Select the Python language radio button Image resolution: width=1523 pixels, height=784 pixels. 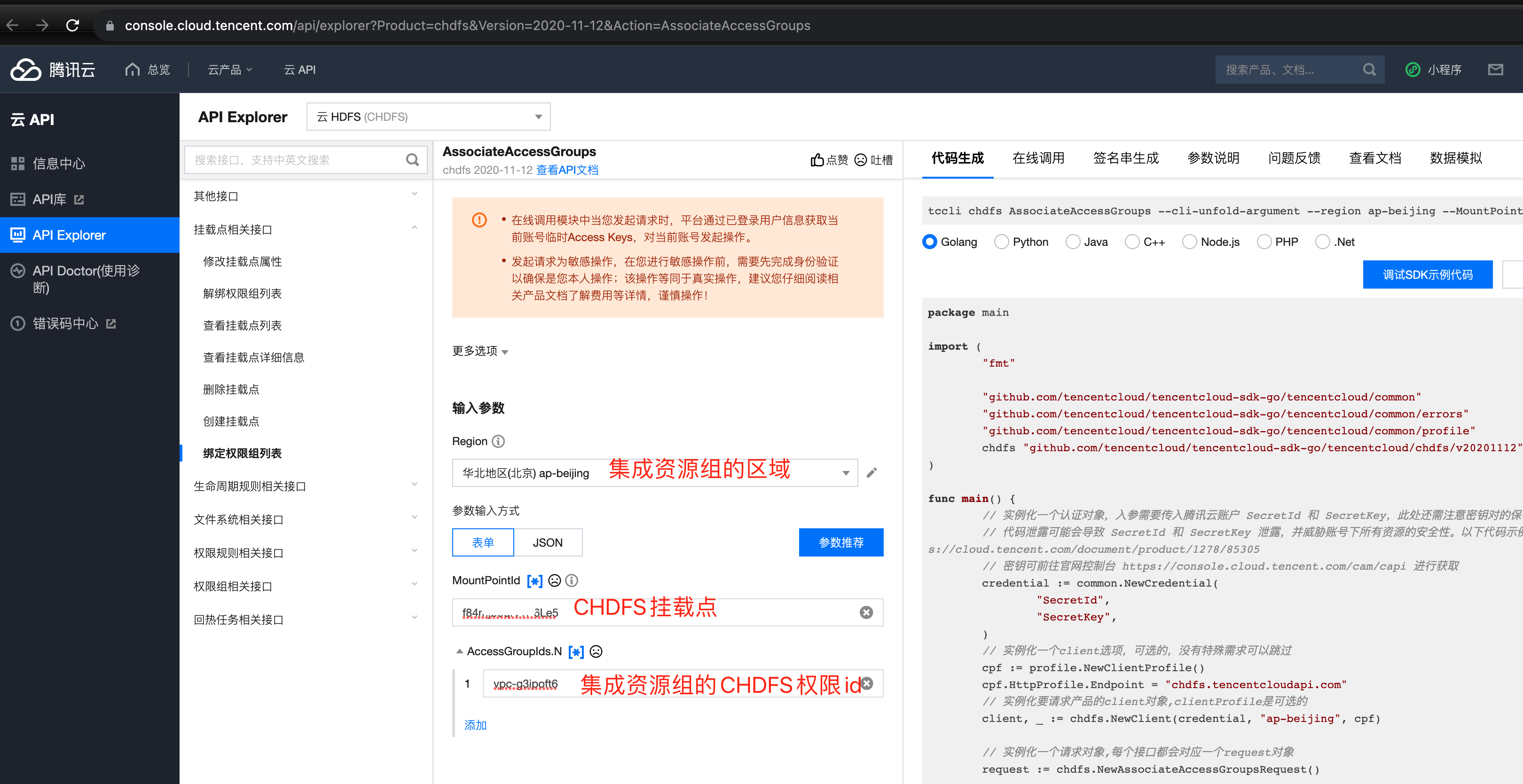1001,242
